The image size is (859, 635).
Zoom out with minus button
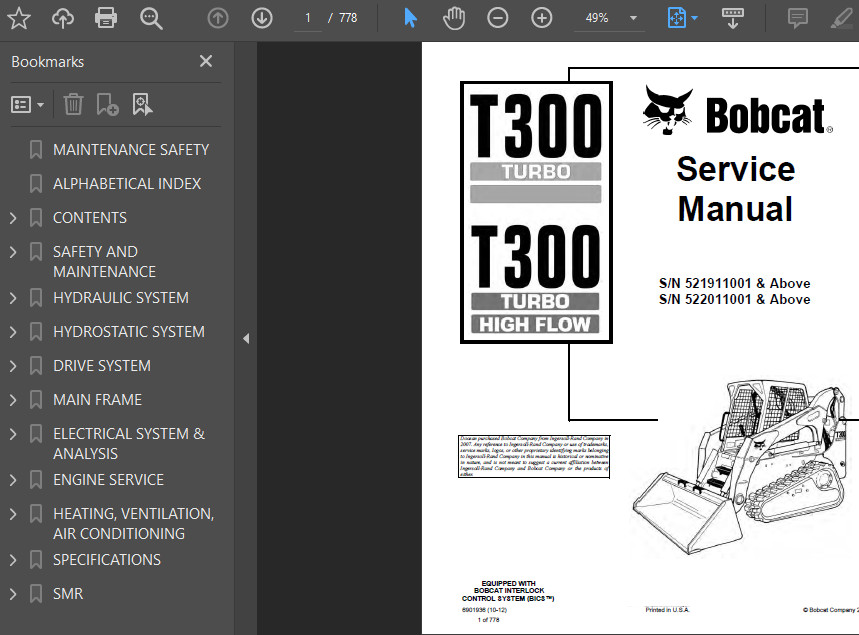[x=497, y=18]
